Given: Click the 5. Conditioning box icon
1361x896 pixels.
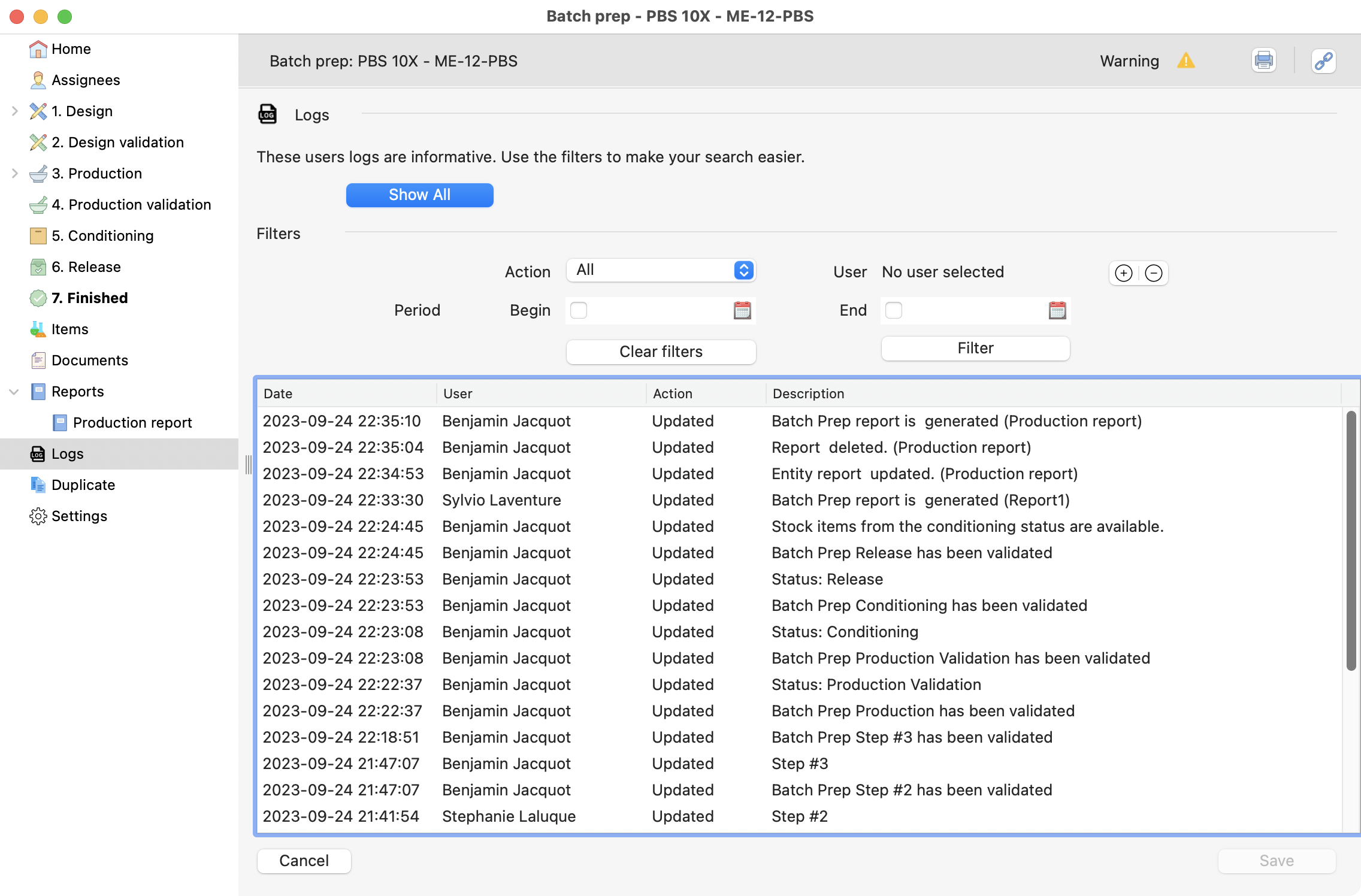Looking at the screenshot, I should [x=38, y=236].
